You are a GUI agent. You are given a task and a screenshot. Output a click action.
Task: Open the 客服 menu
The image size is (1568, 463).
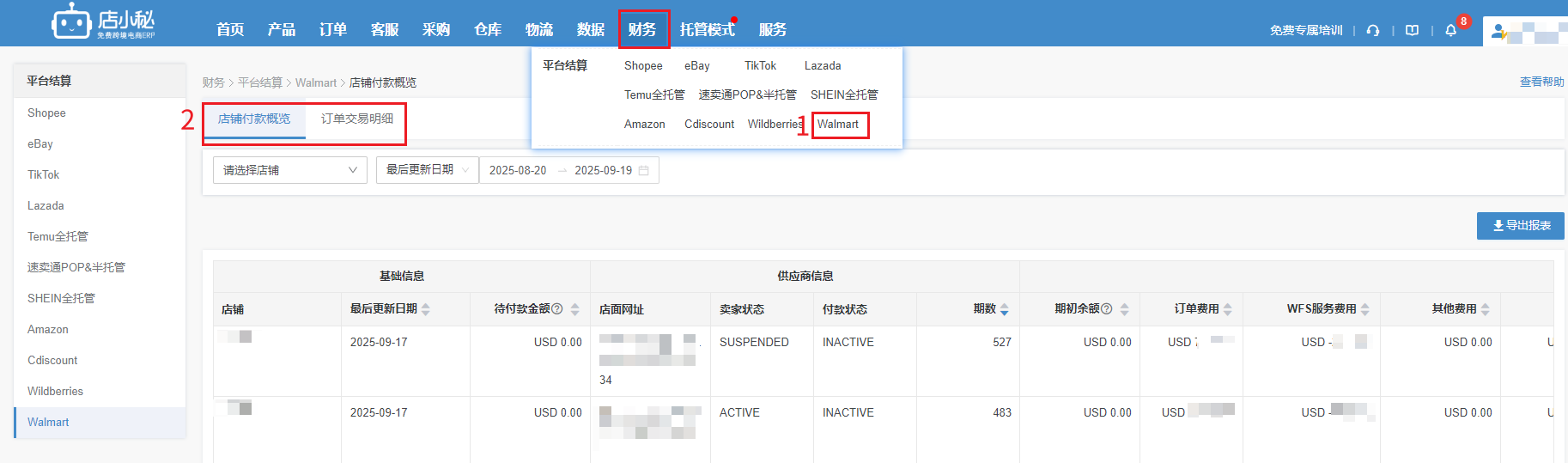click(385, 30)
